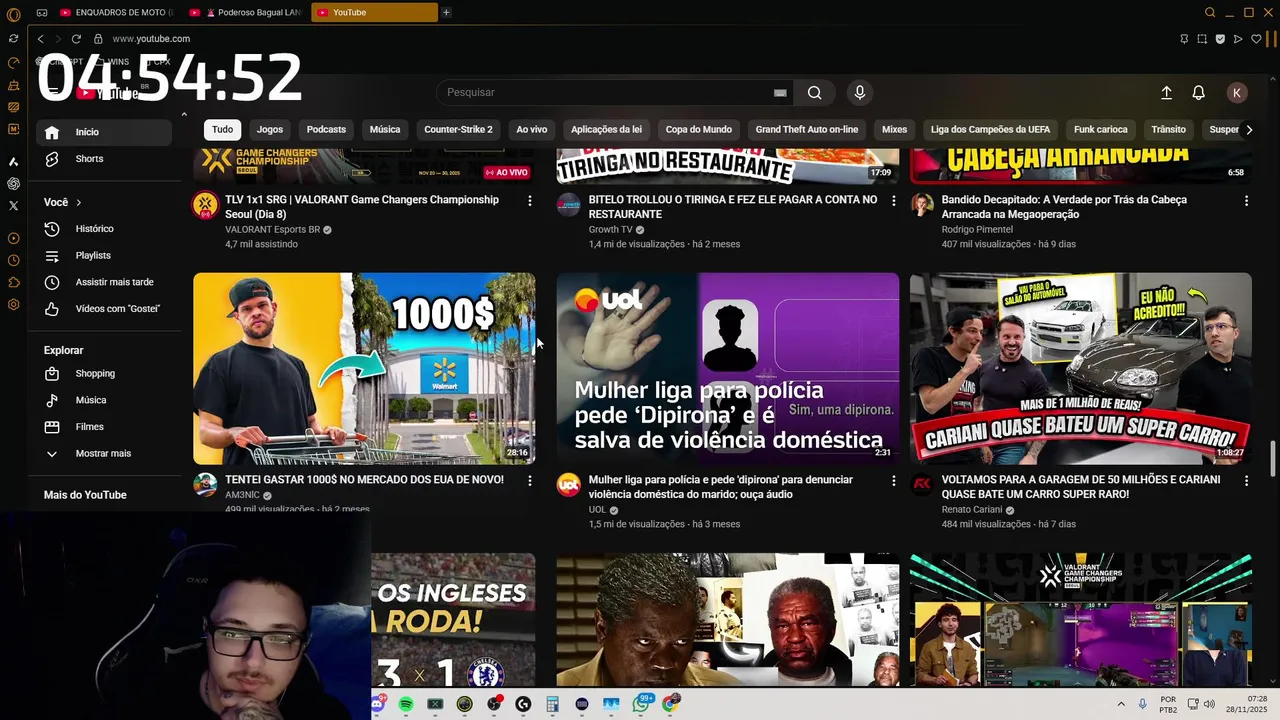Open the 1000$ Walmart video thumbnail
This screenshot has width=1280, height=720.
coord(364,369)
